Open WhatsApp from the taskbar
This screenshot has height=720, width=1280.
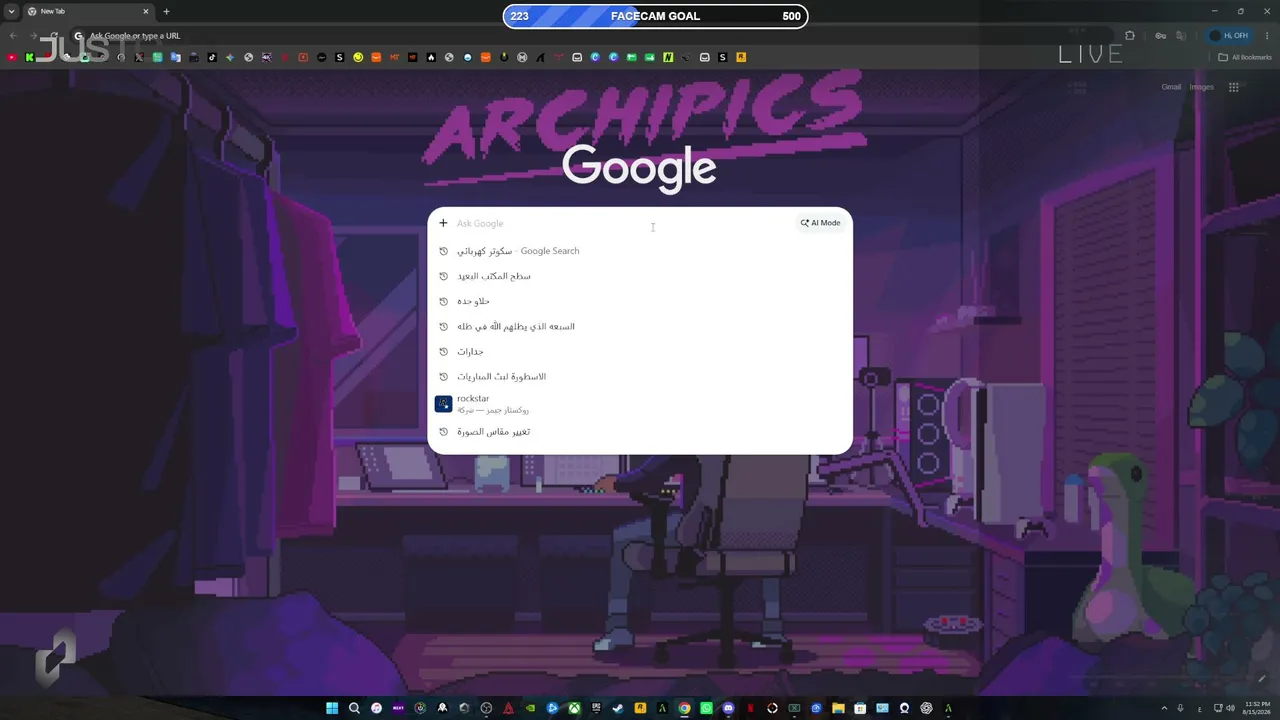[x=706, y=708]
